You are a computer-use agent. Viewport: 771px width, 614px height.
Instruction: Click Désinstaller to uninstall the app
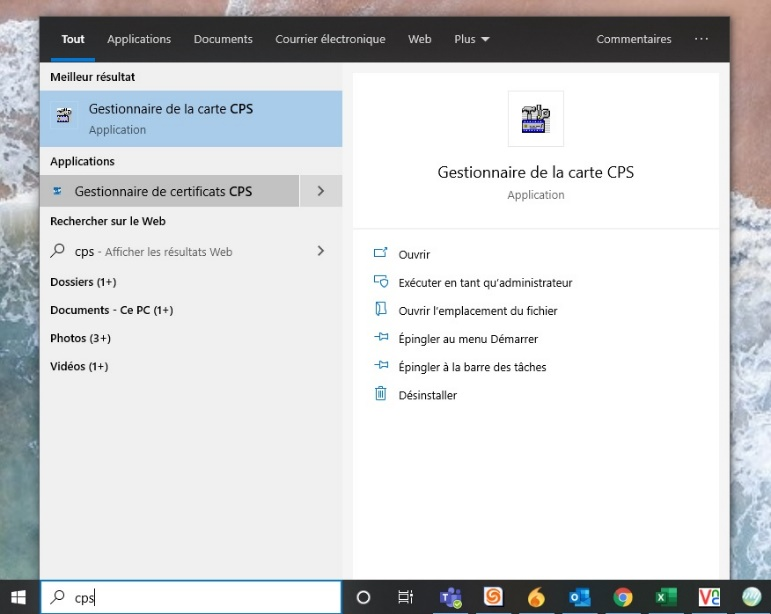coord(427,395)
